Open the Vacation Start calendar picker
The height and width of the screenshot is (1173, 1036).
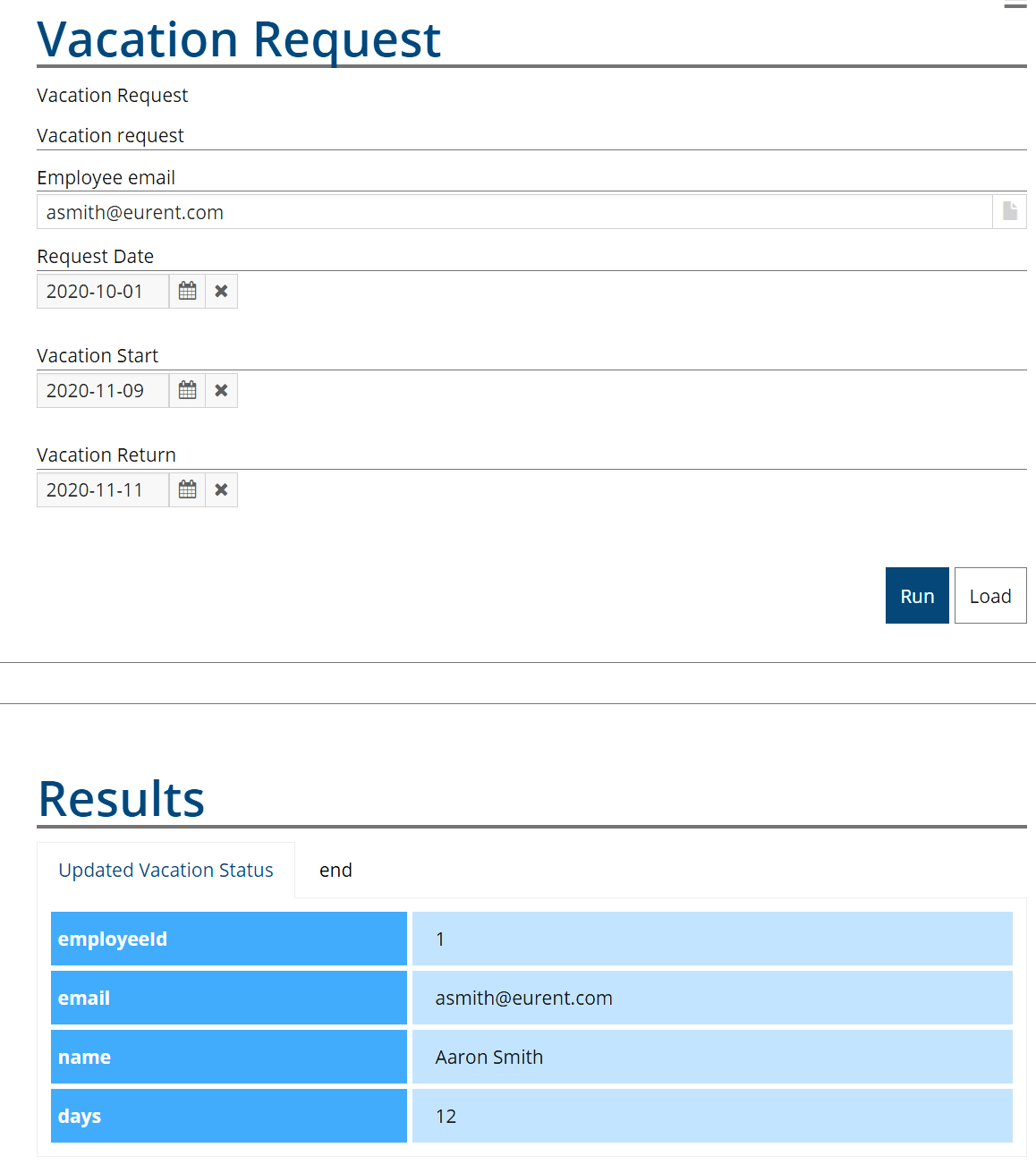[187, 391]
